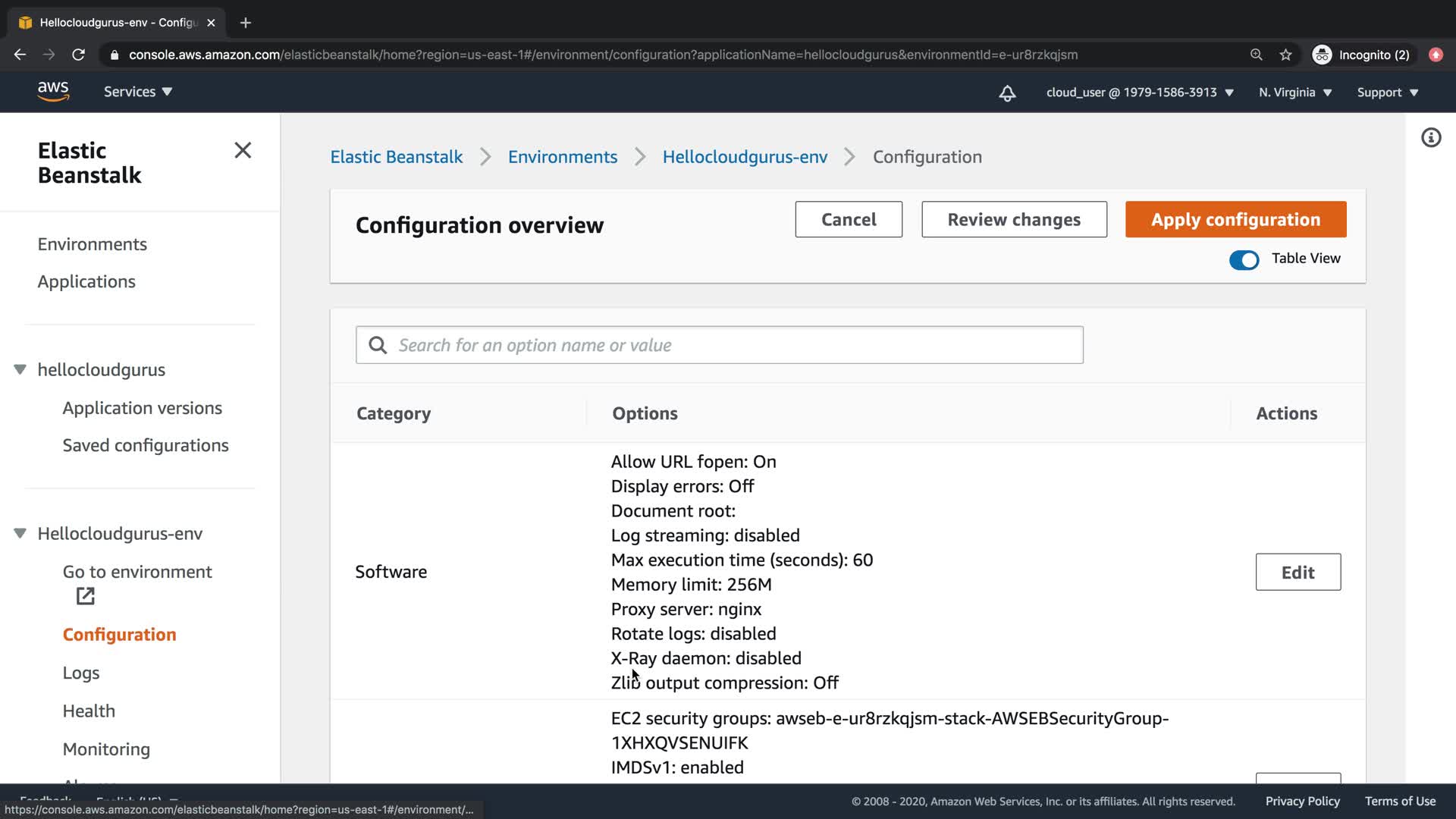Click the AWS logo home icon

(53, 91)
